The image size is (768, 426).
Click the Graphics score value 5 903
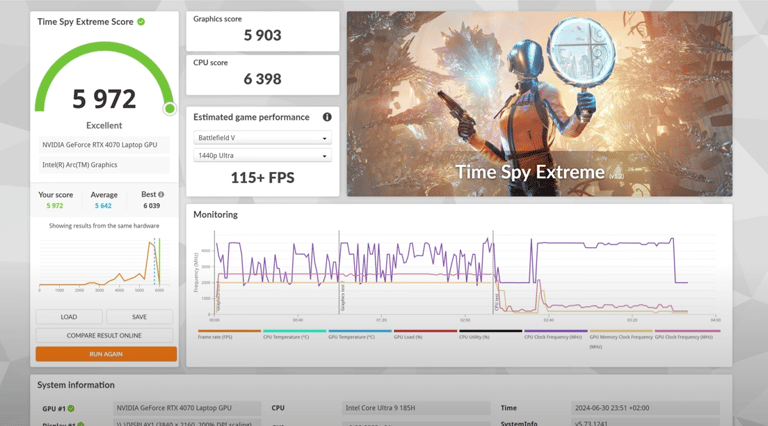(263, 35)
